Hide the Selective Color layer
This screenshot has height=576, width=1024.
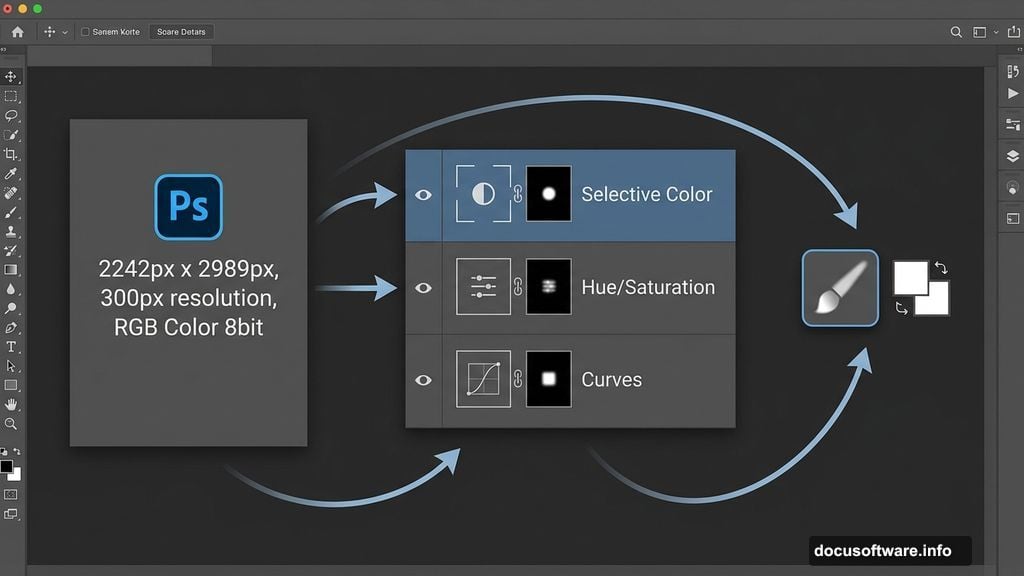click(x=423, y=195)
